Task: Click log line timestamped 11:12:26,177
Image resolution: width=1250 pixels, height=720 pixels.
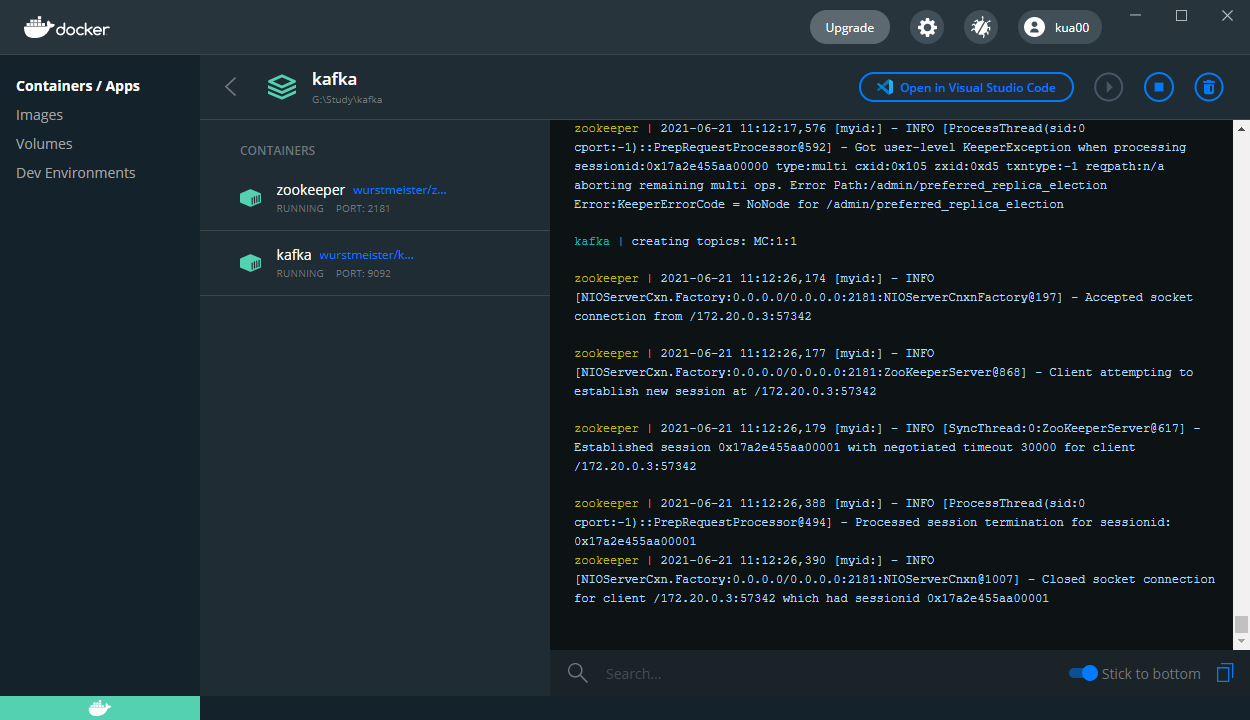Action: pyautogui.click(x=884, y=372)
